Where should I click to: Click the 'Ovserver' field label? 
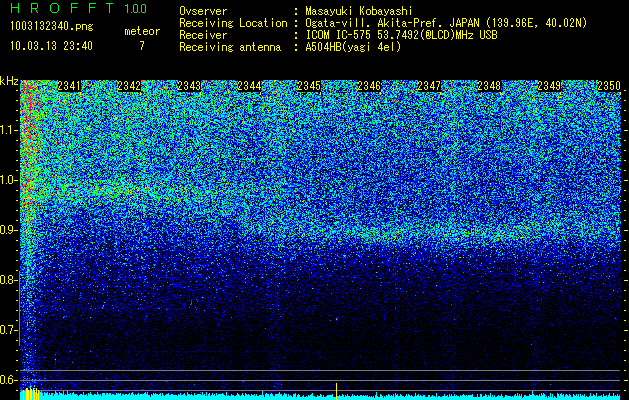pyautogui.click(x=203, y=11)
